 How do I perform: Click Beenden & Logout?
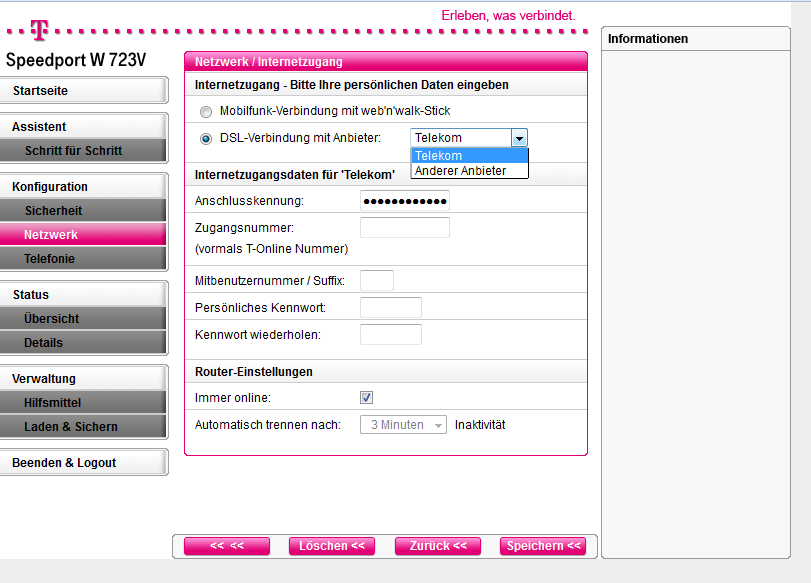click(x=84, y=462)
